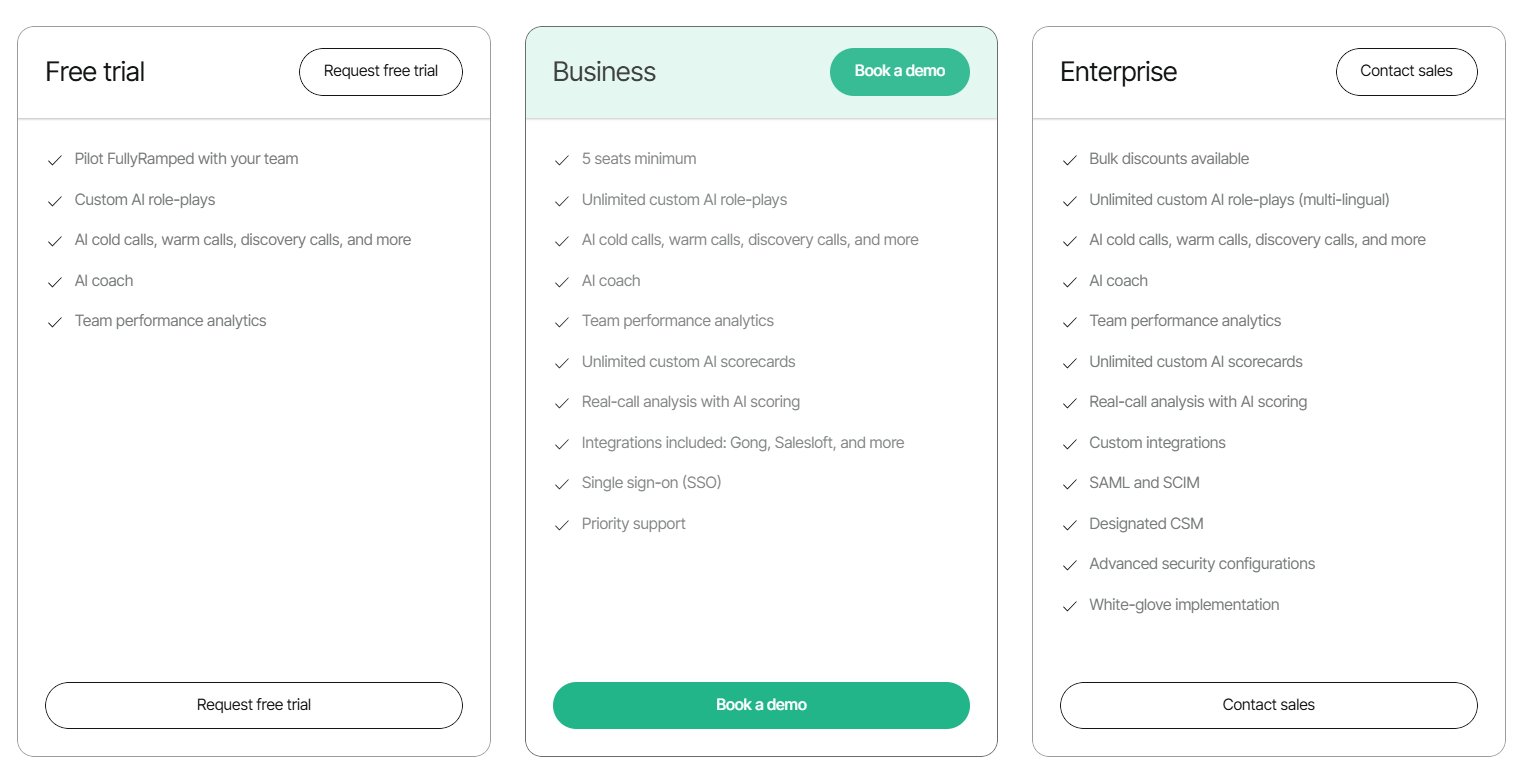1522x778 pixels.
Task: Click the checkmark beside 'Advanced security configurations'
Action: click(x=1069, y=565)
